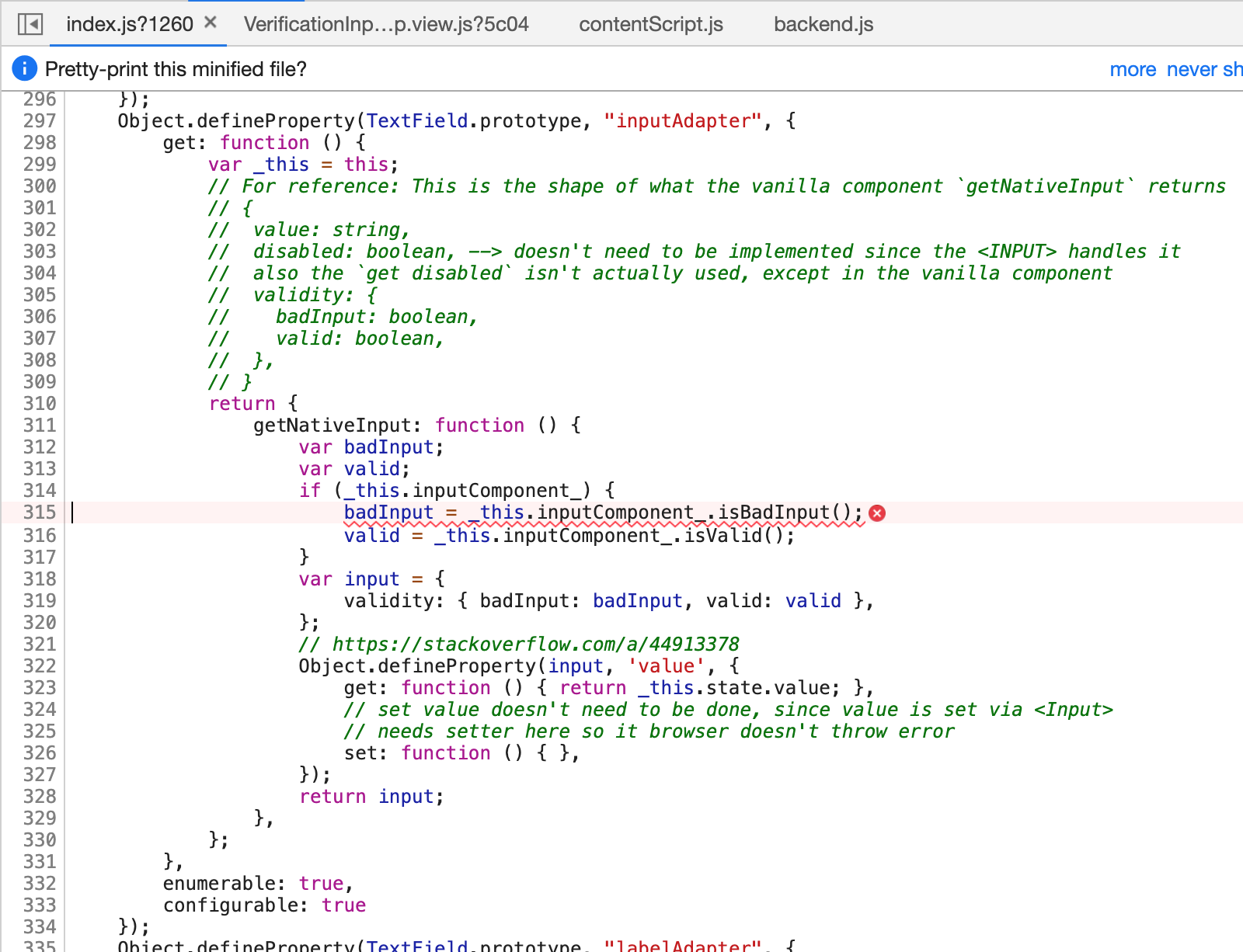Viewport: 1243px width, 952px height.
Task: Click the 'Pretty-print this minified file?' message
Action: point(176,69)
